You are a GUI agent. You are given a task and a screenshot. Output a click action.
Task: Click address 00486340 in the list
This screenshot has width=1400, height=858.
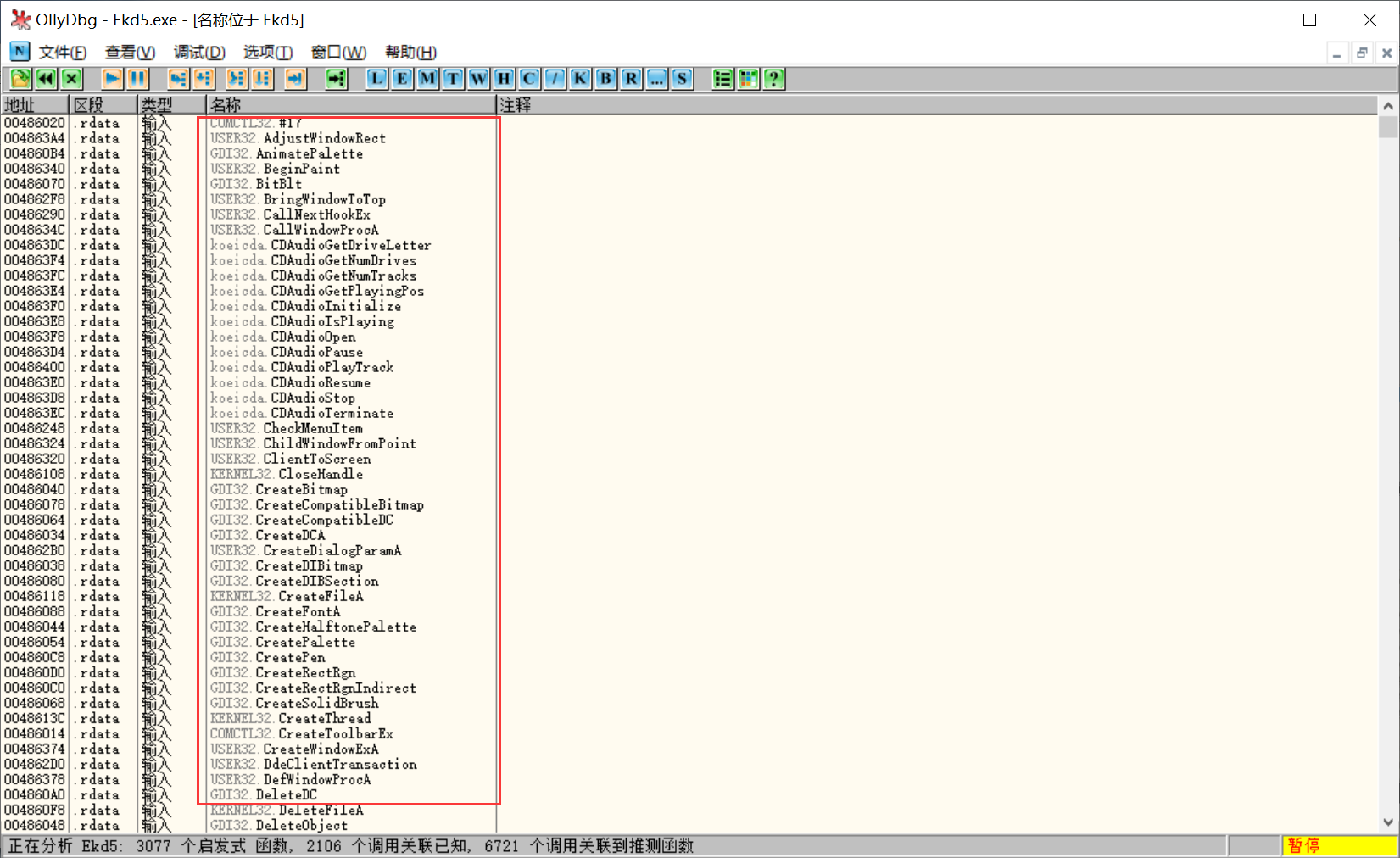tap(34, 169)
